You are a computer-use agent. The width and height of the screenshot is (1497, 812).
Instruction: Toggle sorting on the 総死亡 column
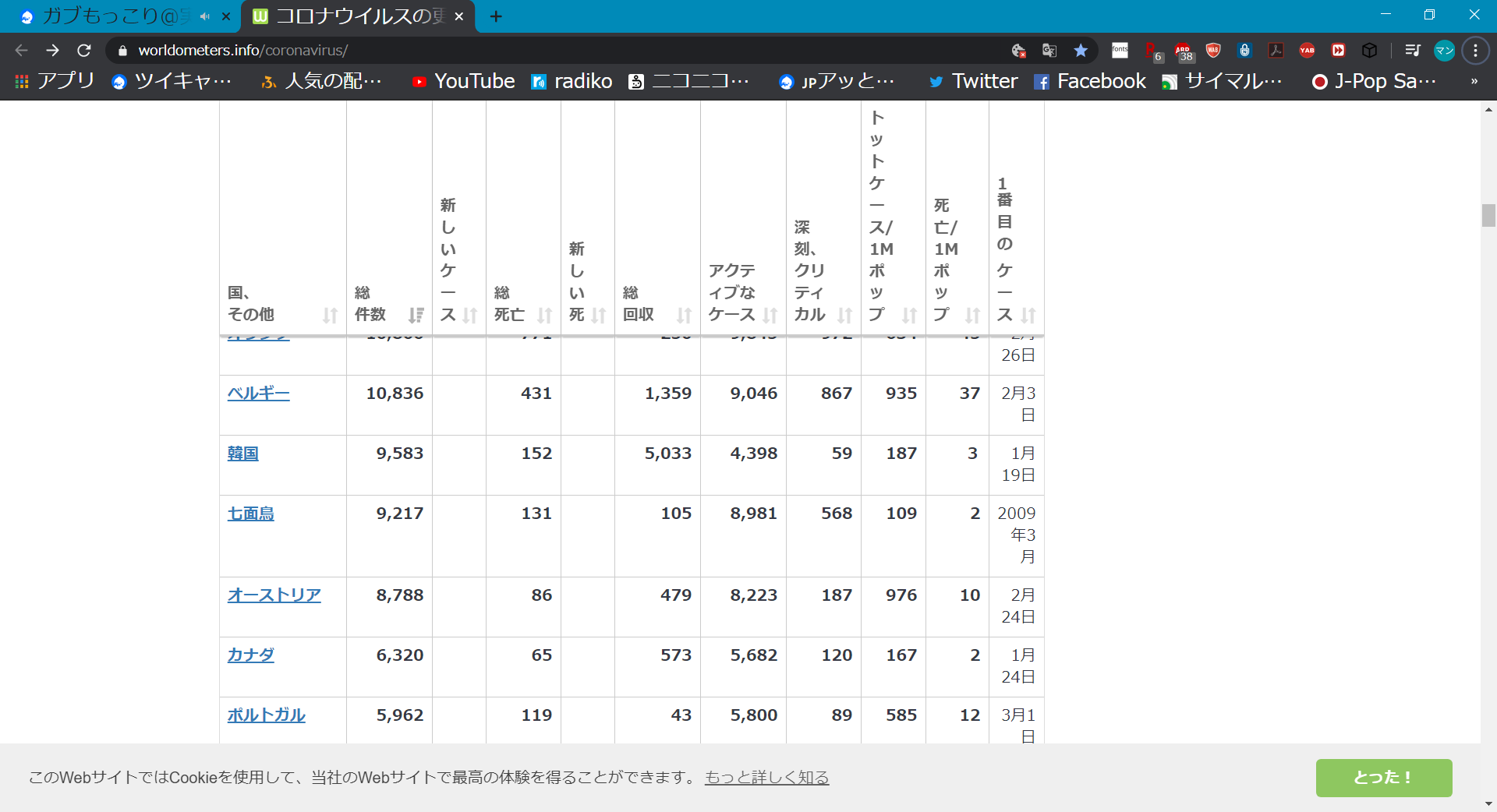544,315
